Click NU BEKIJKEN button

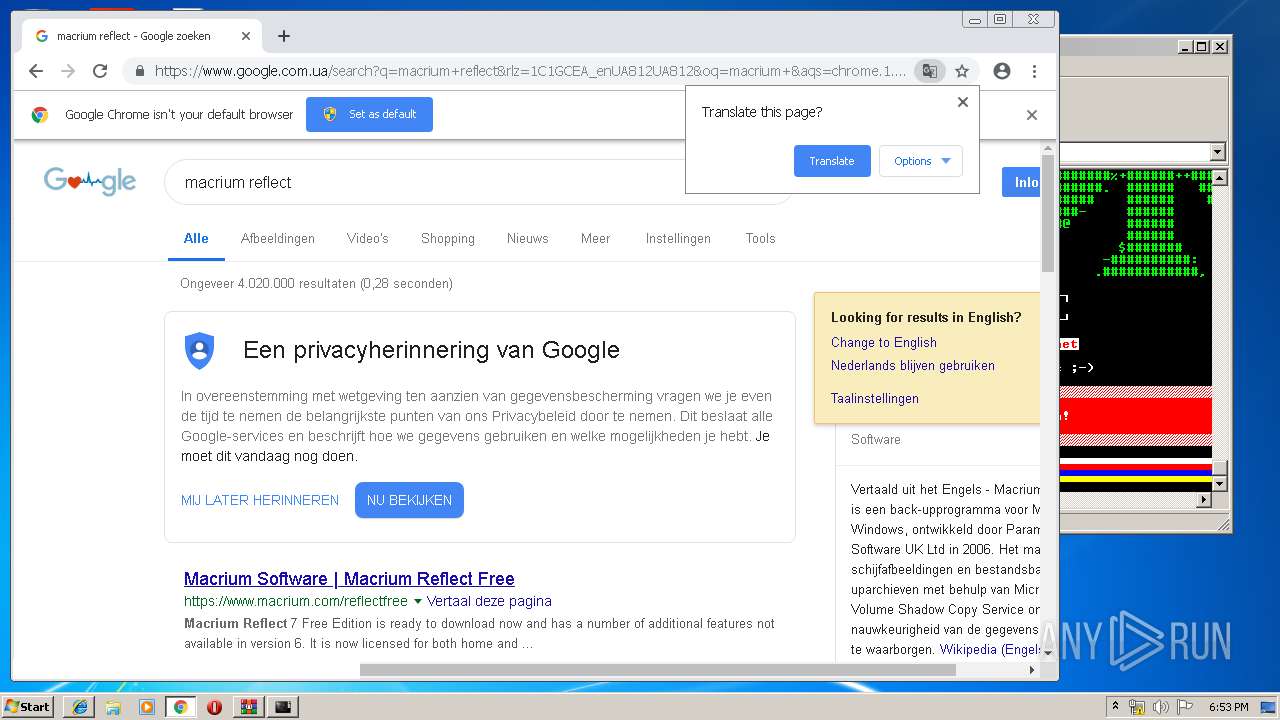pyautogui.click(x=409, y=500)
